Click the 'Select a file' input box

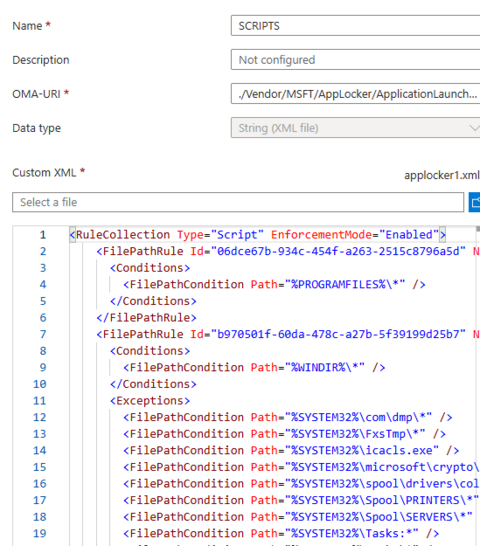[x=238, y=202]
